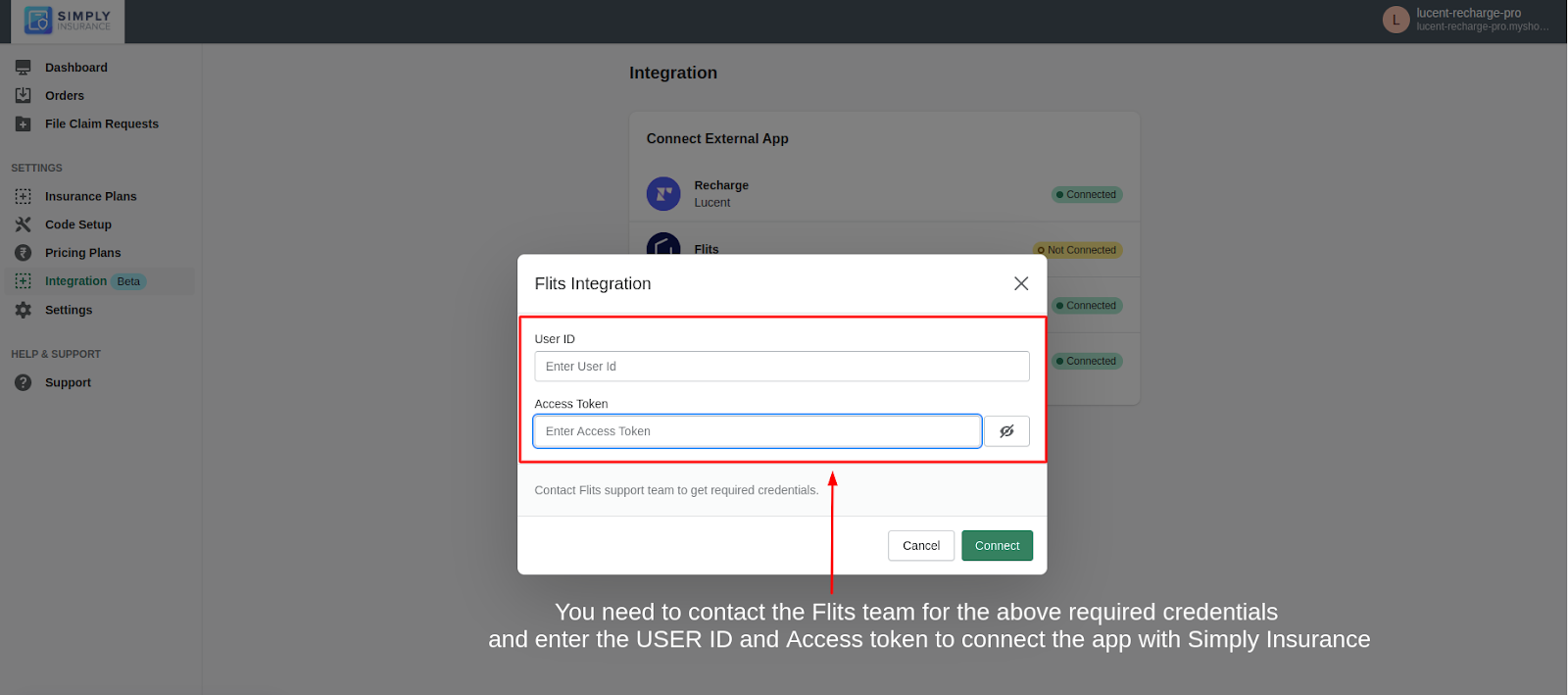Click the Connect External App heading
The height and width of the screenshot is (695, 1568).
click(717, 139)
